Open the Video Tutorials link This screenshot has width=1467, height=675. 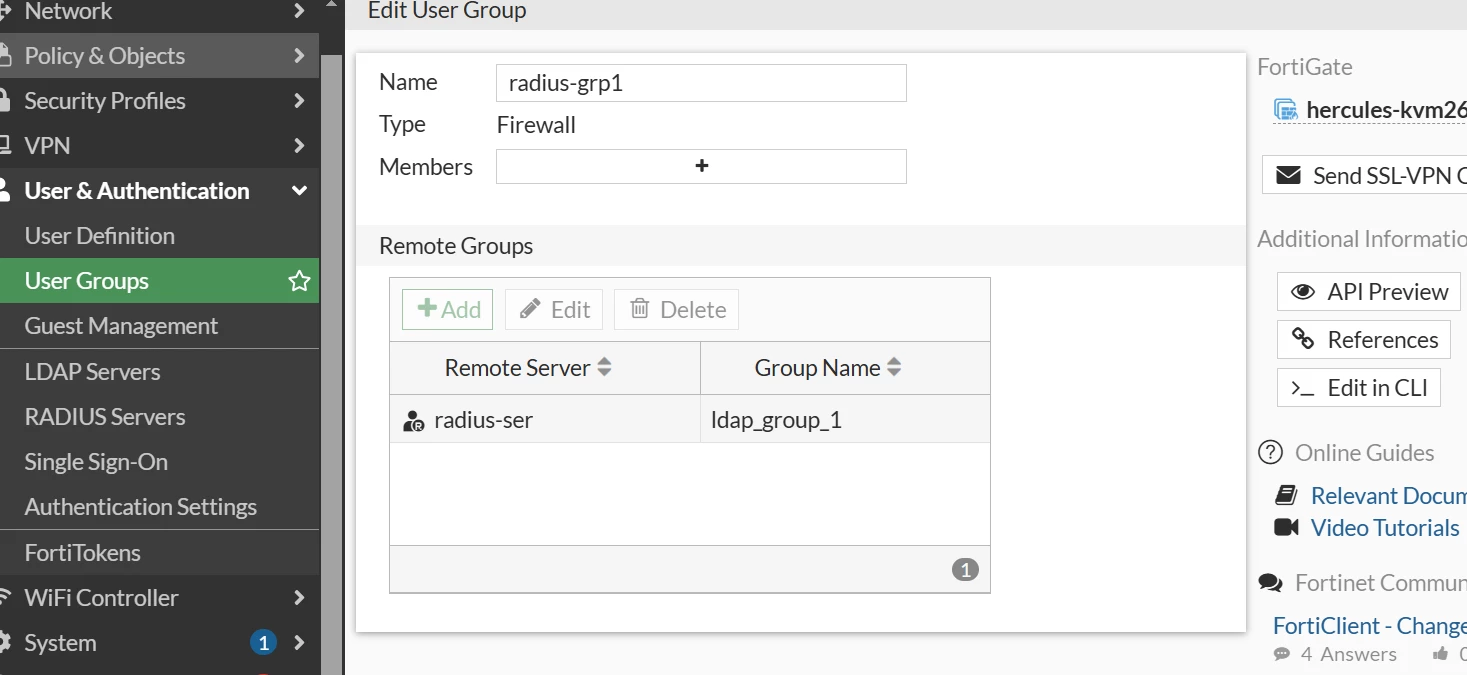pyautogui.click(x=1385, y=527)
